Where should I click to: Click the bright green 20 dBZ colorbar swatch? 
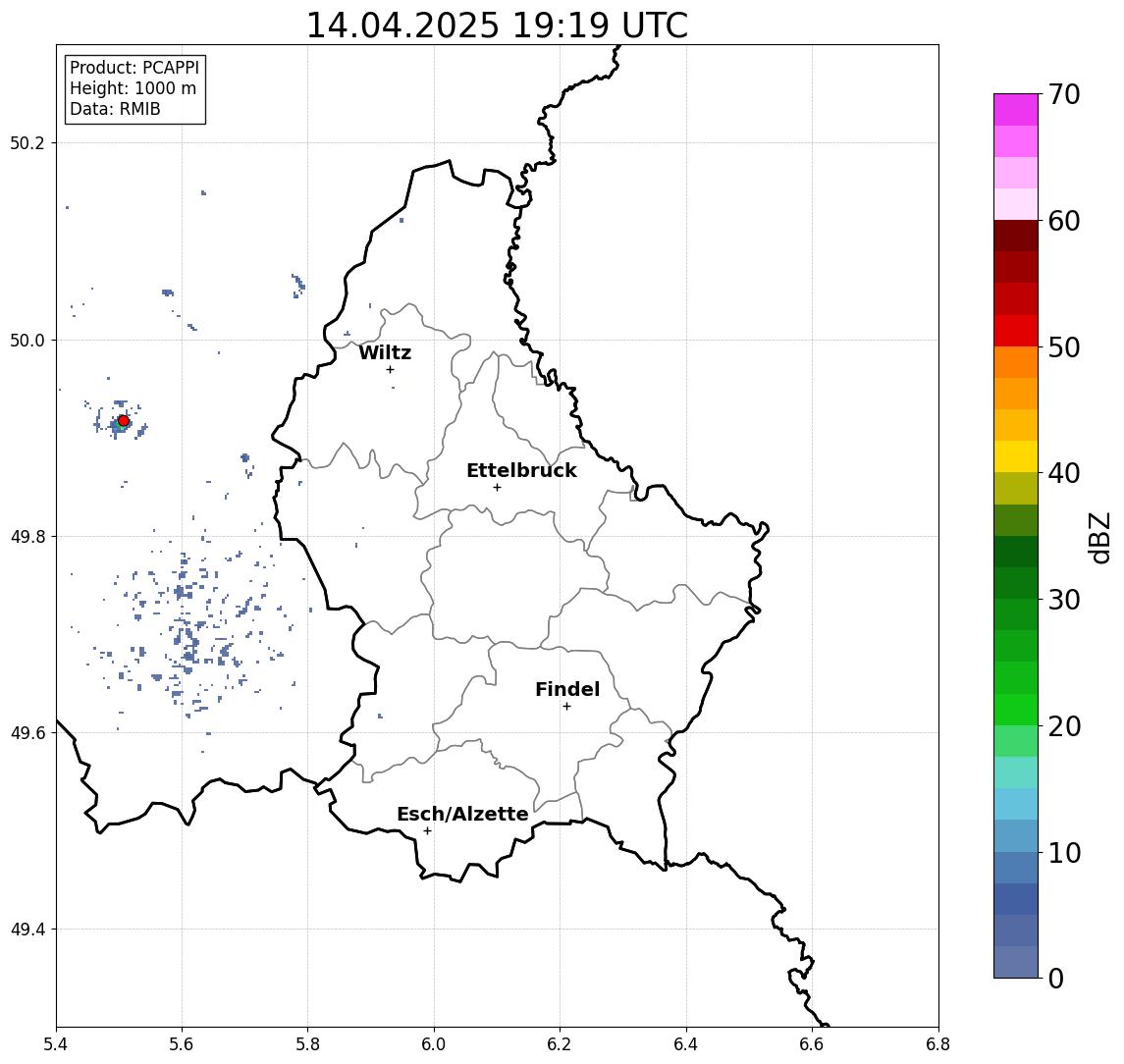click(1016, 709)
